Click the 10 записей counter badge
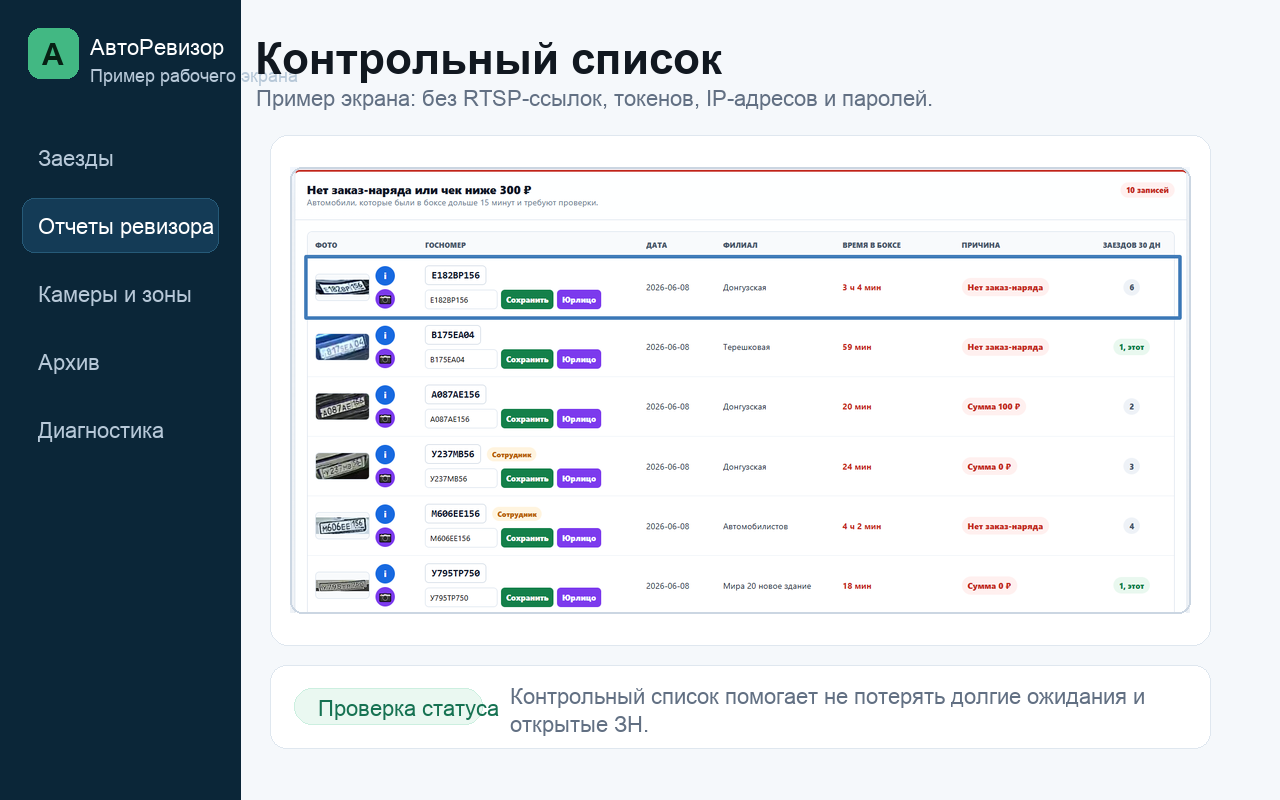This screenshot has width=1280, height=800. [x=1147, y=190]
